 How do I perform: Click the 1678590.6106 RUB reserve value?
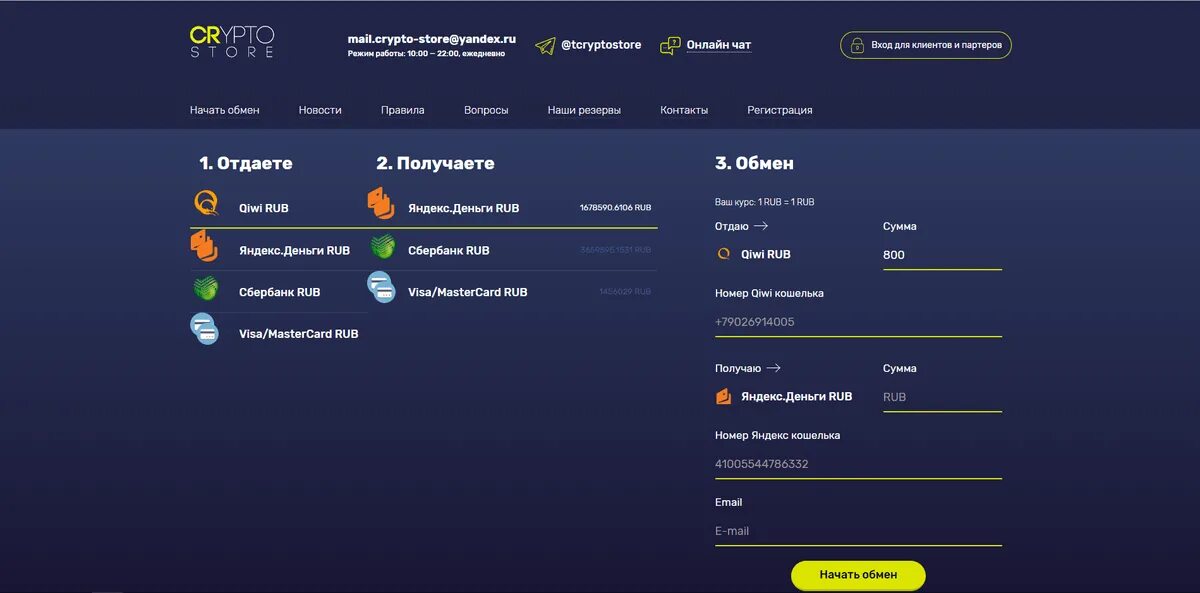tap(615, 208)
